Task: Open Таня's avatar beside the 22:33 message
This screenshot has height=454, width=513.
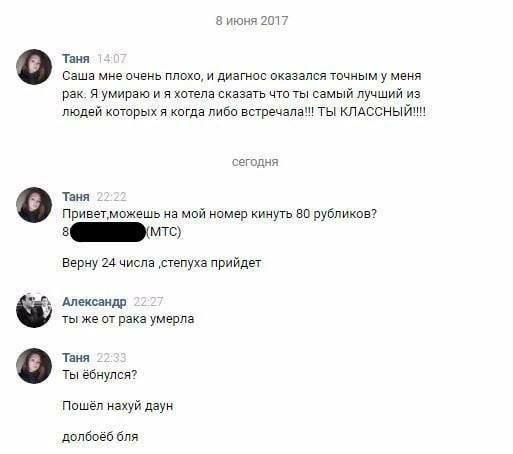Action: 34,366
